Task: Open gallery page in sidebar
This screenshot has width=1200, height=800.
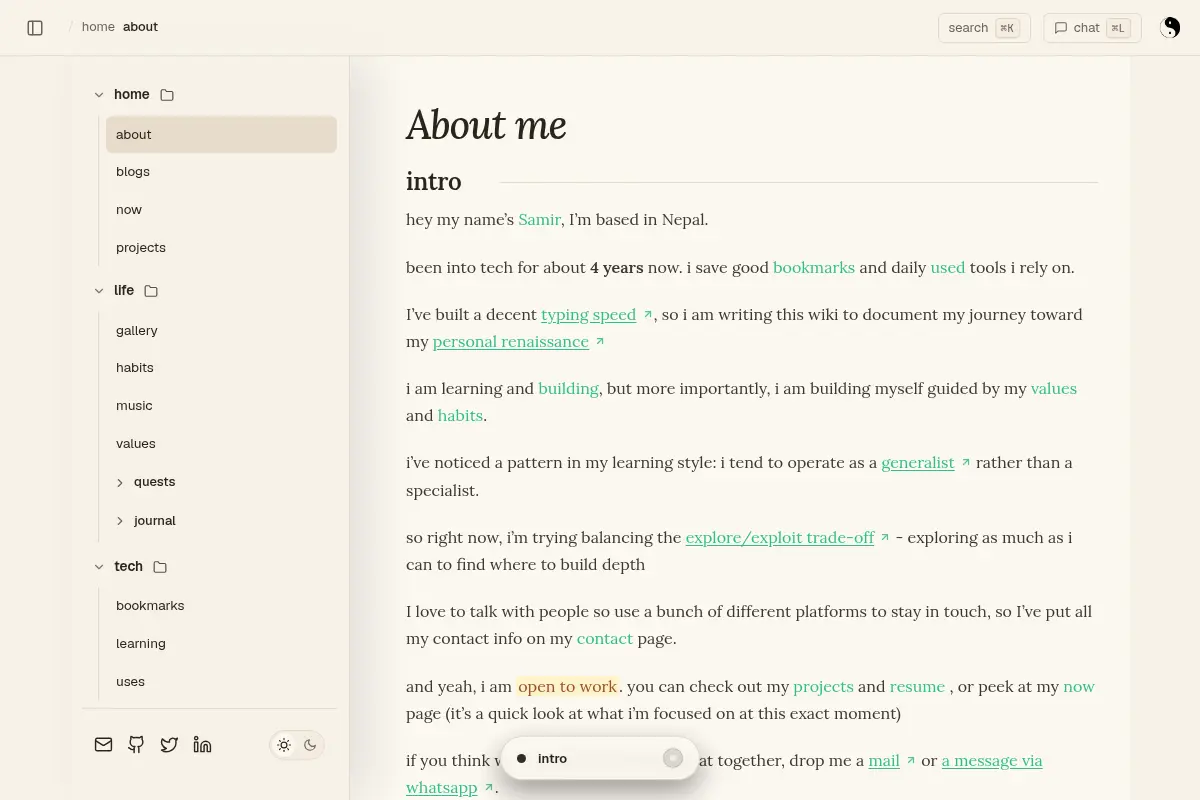Action: (x=221, y=331)
